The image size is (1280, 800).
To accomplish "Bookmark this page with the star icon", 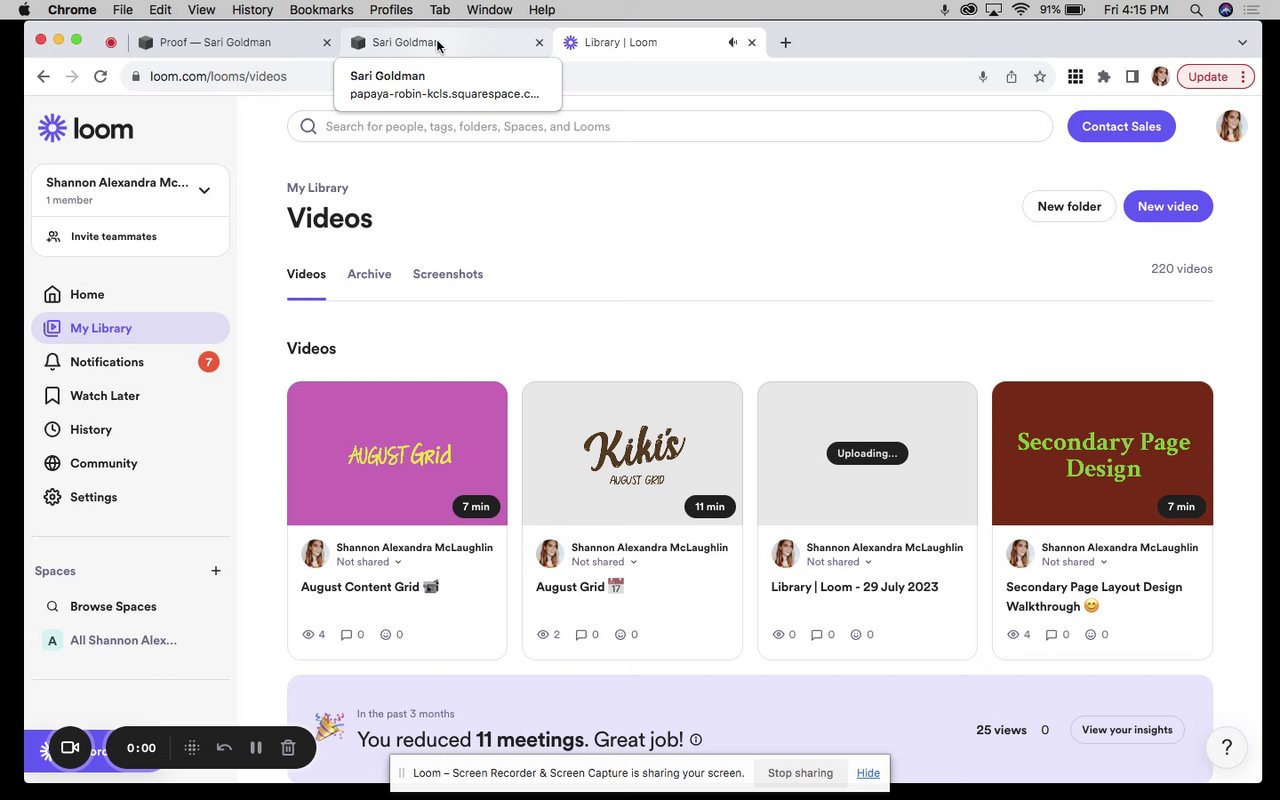I will point(1040,76).
